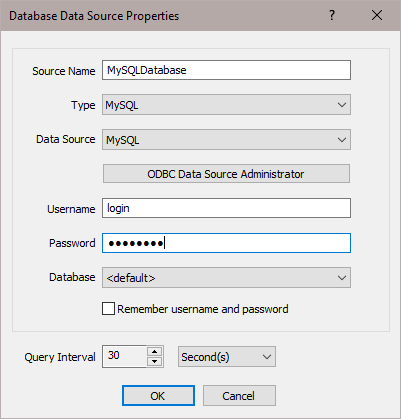Click the Cancel button
Viewport: 401px width, 419px height.
(x=239, y=396)
